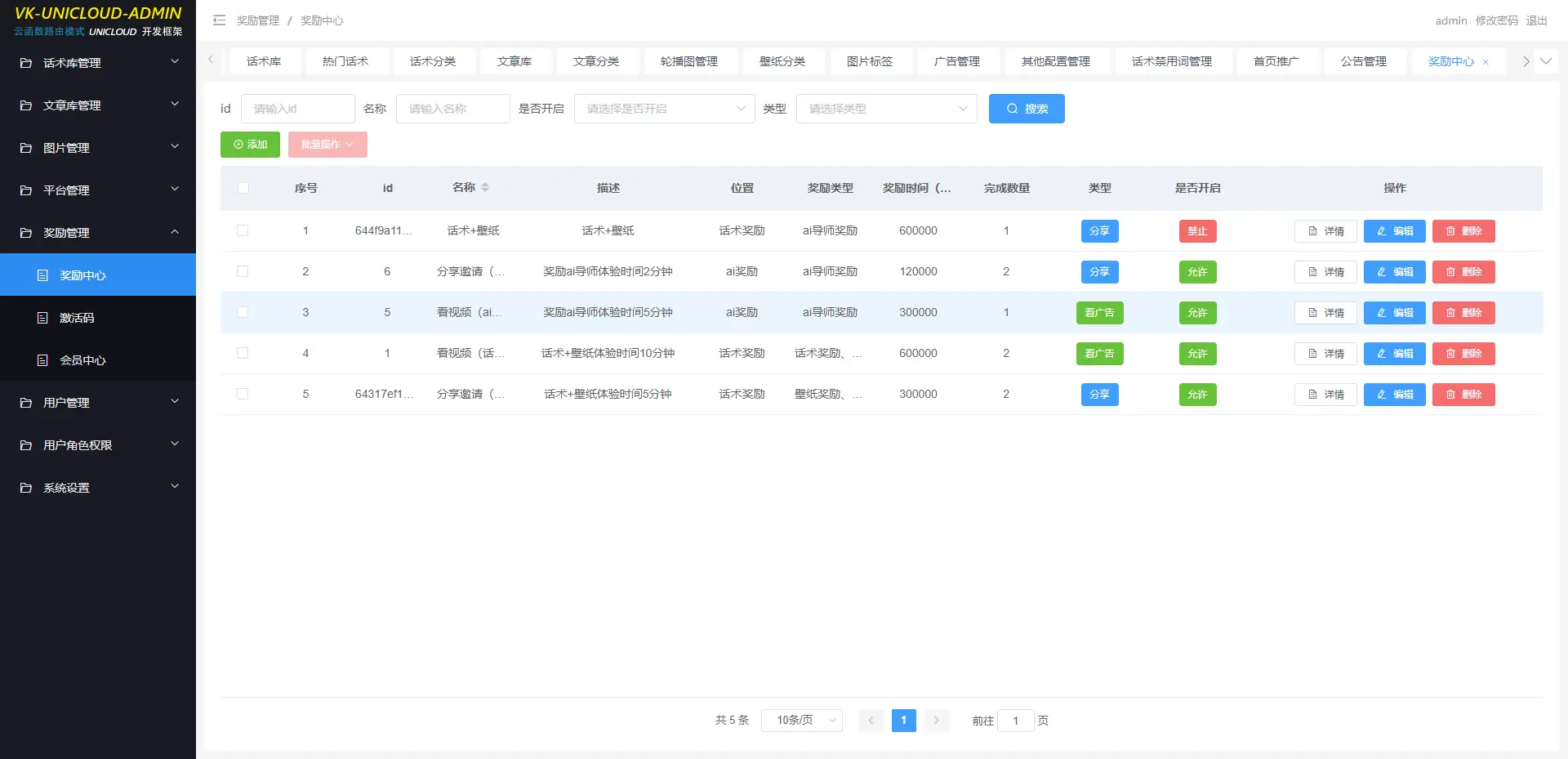The height and width of the screenshot is (759, 1568).
Task: Switch to the 话术库 tab
Action: [264, 61]
